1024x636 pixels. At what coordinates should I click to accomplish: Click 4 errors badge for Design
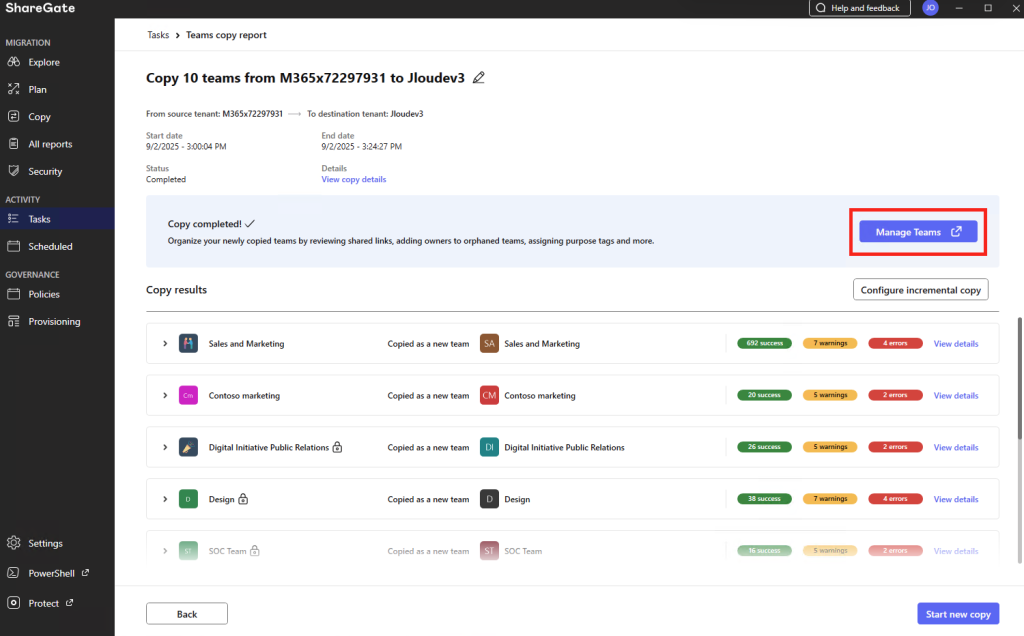[x=895, y=499]
